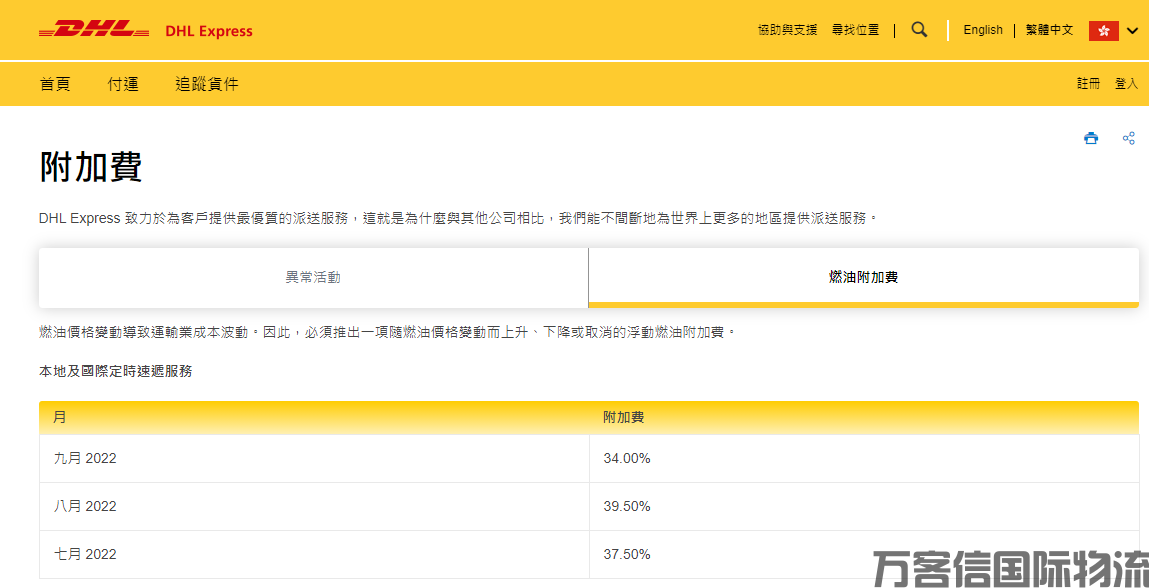The image size is (1149, 588).
Task: Switch to the 異常活動 tab
Action: pyautogui.click(x=314, y=277)
